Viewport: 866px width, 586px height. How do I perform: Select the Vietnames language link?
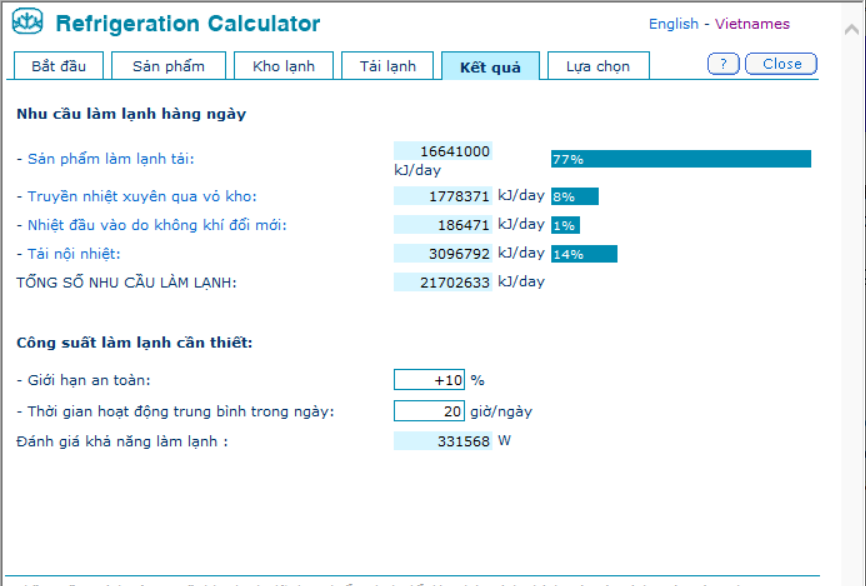tap(752, 24)
